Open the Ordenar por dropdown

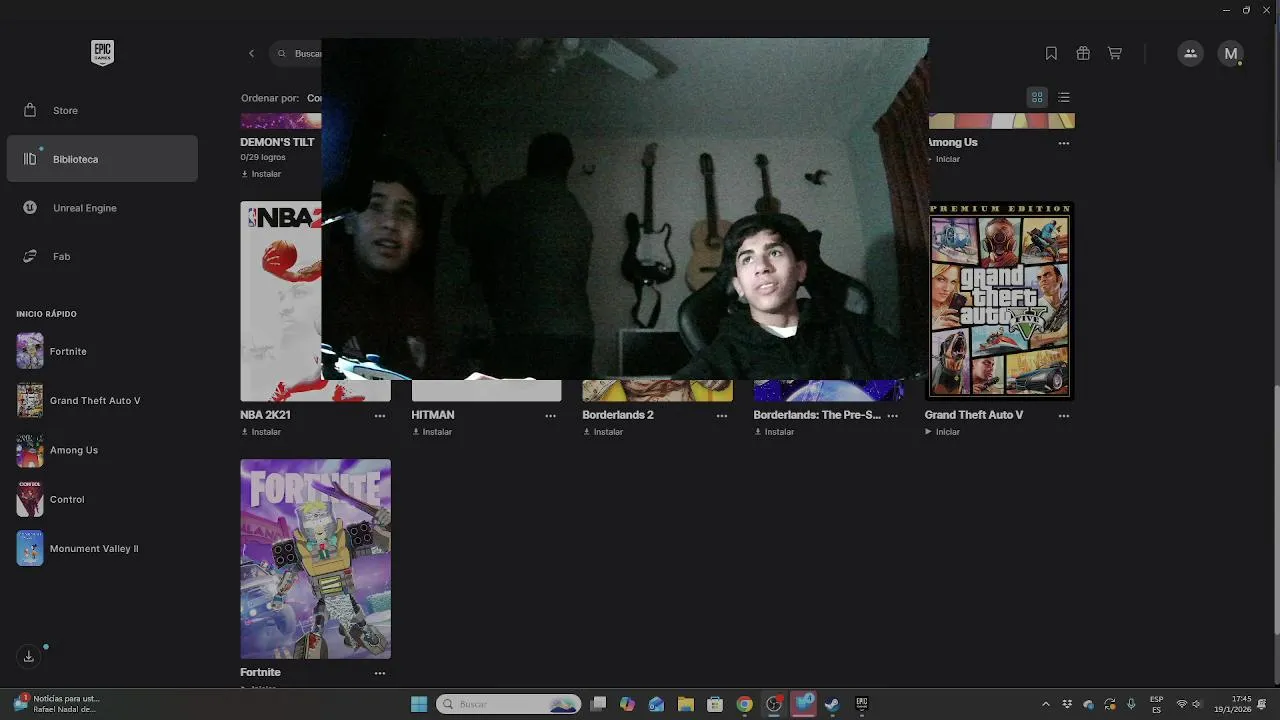pyautogui.click(x=281, y=98)
